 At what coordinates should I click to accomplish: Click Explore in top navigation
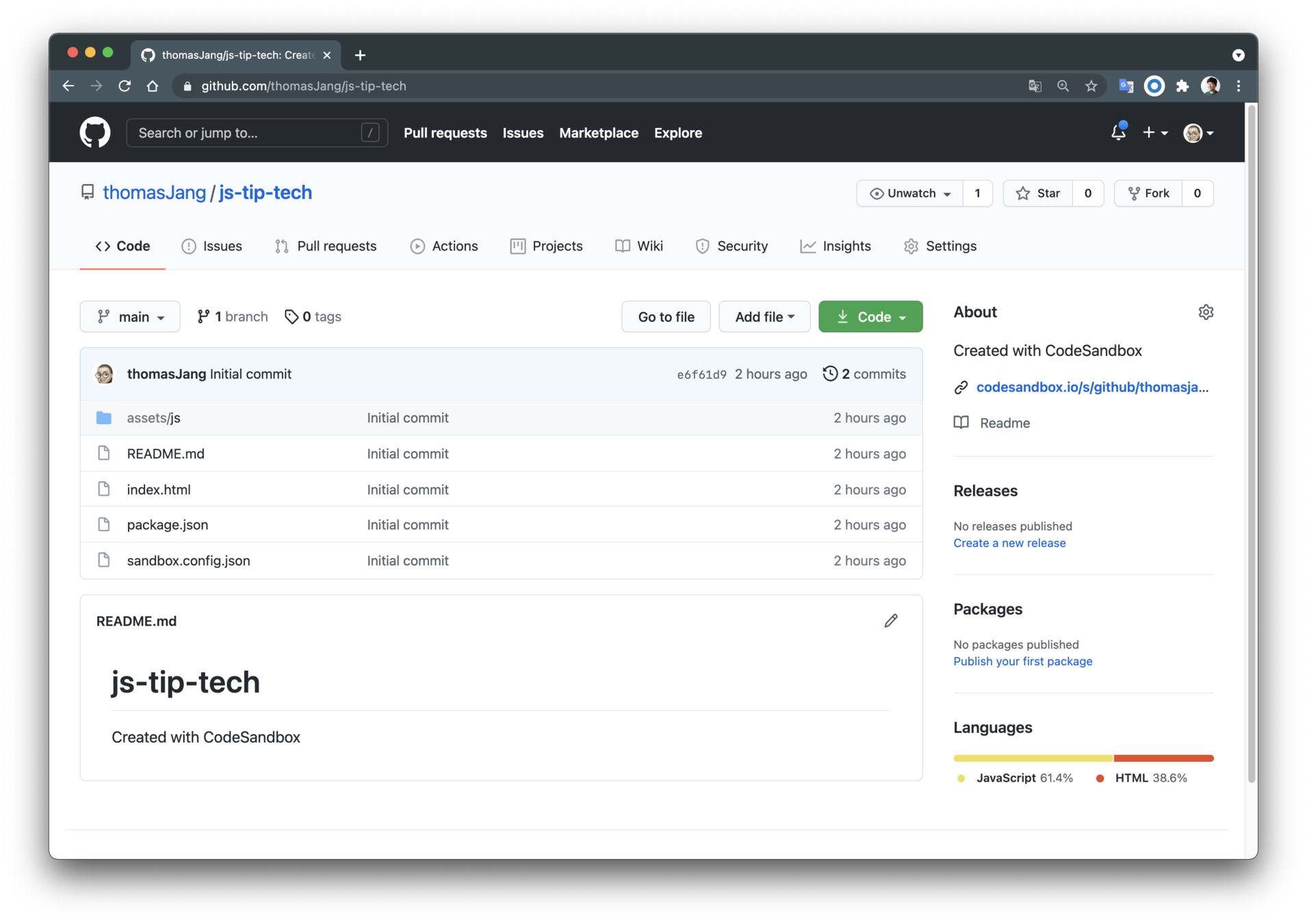[x=678, y=133]
